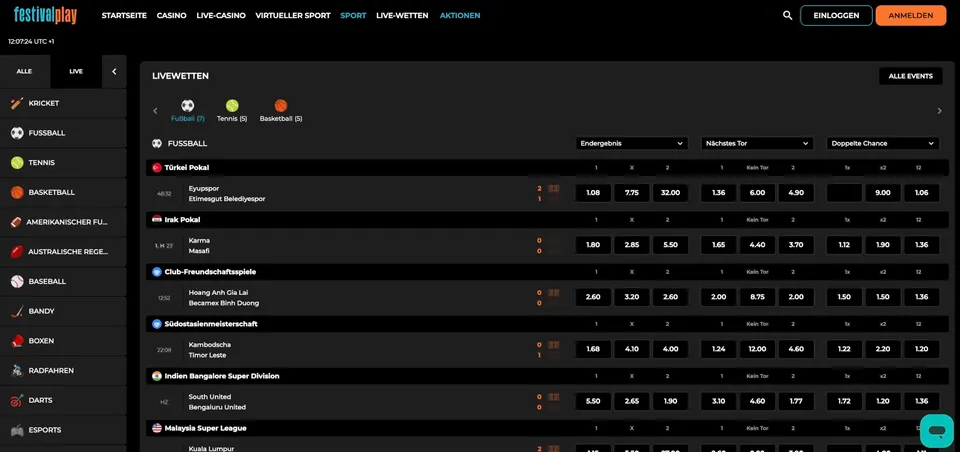Go to next sports with right arrow

click(939, 111)
